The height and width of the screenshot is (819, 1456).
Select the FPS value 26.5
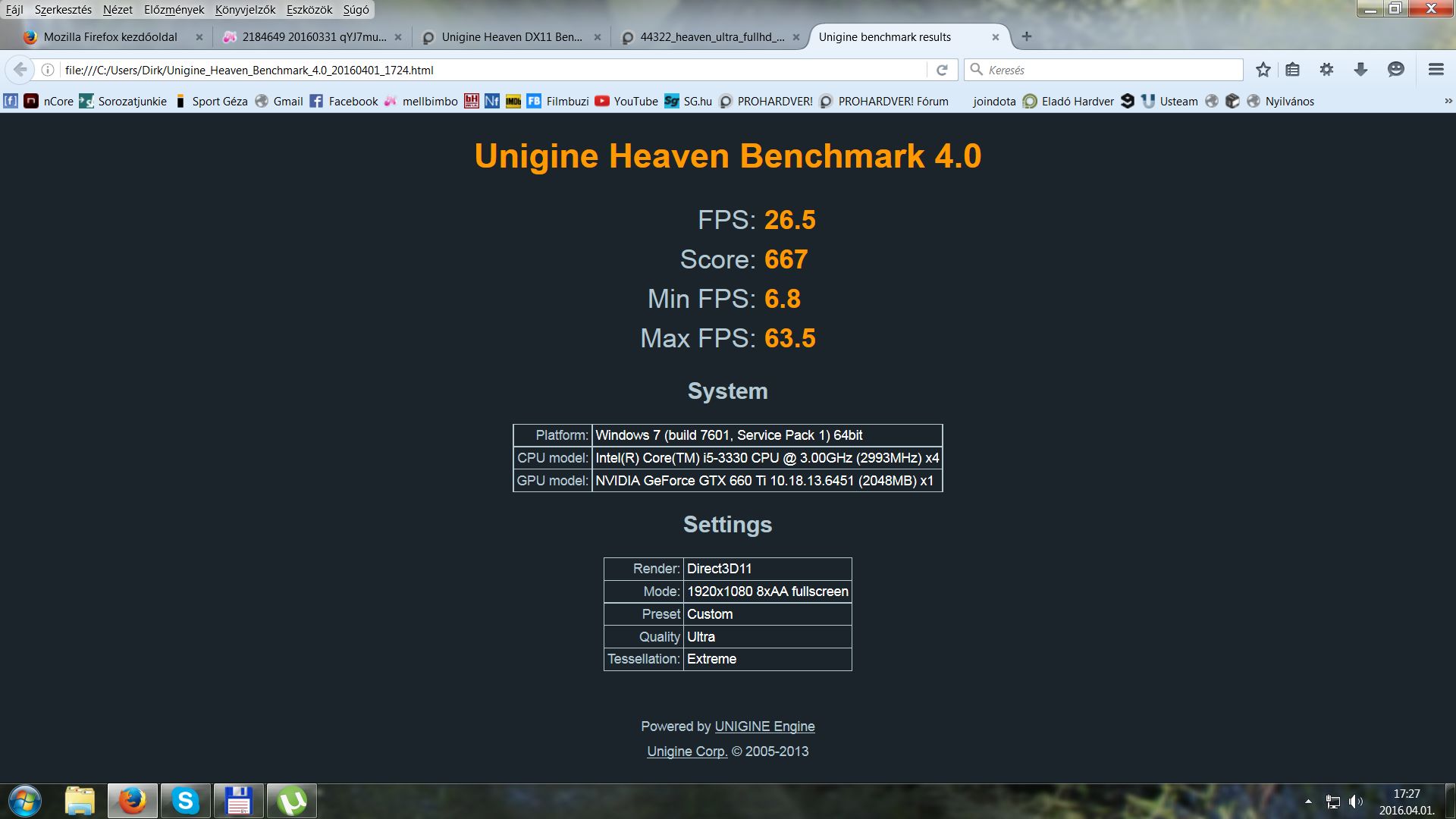coord(790,220)
